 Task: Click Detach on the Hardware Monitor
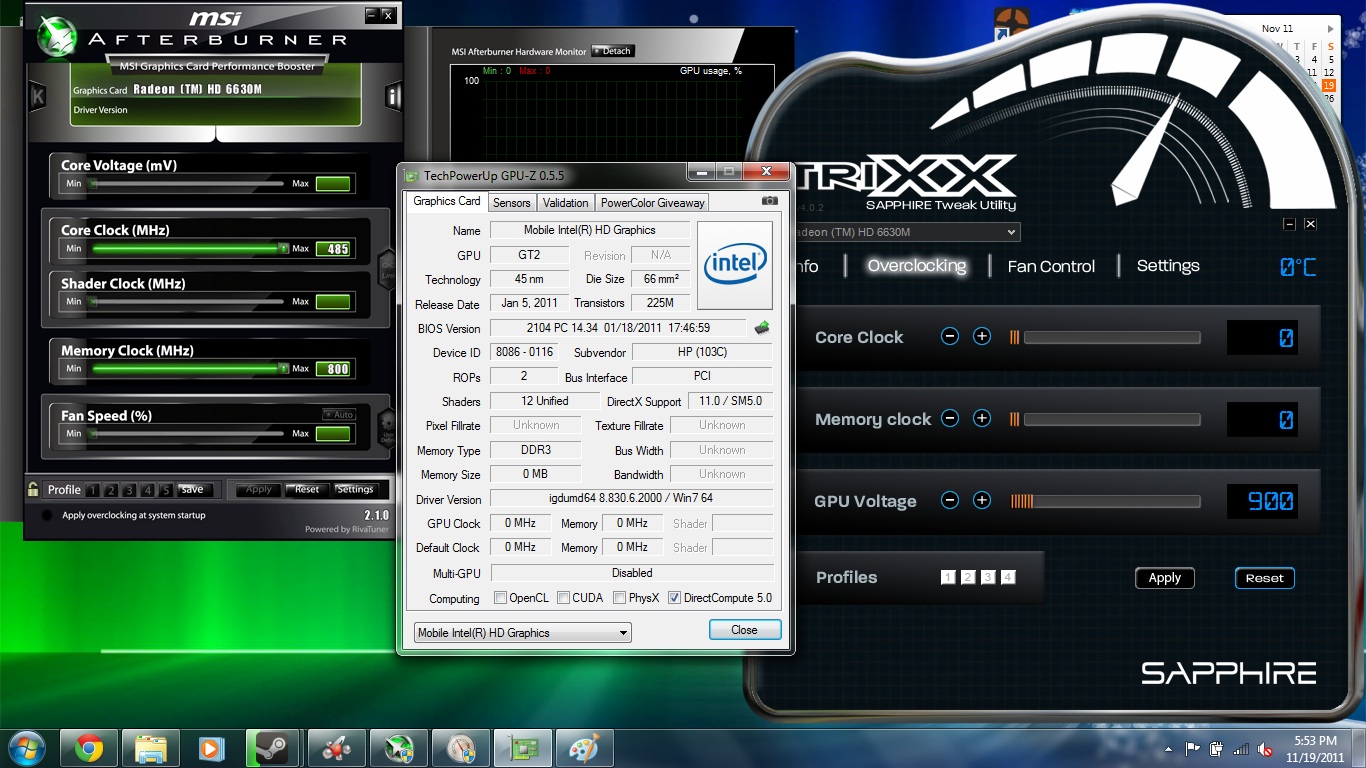click(613, 51)
